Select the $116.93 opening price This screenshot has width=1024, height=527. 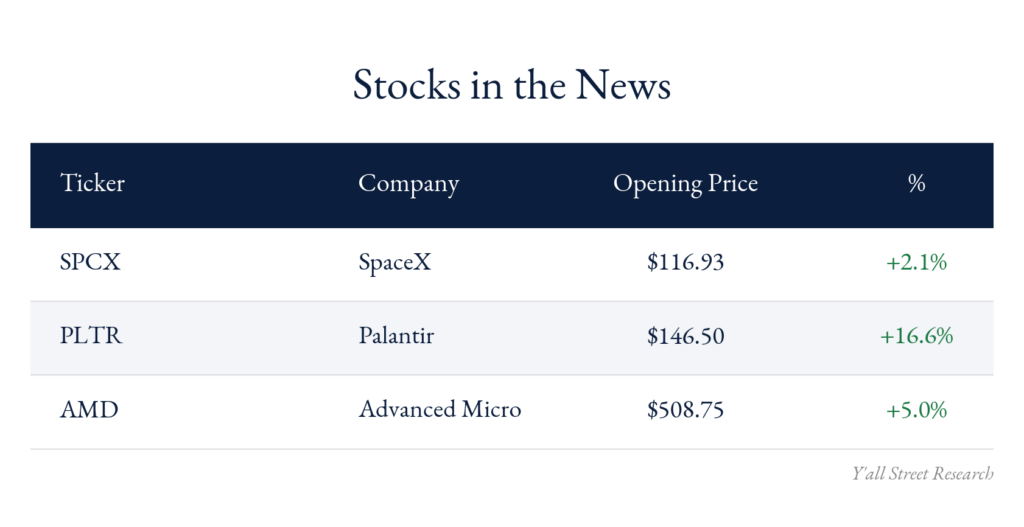(x=685, y=262)
